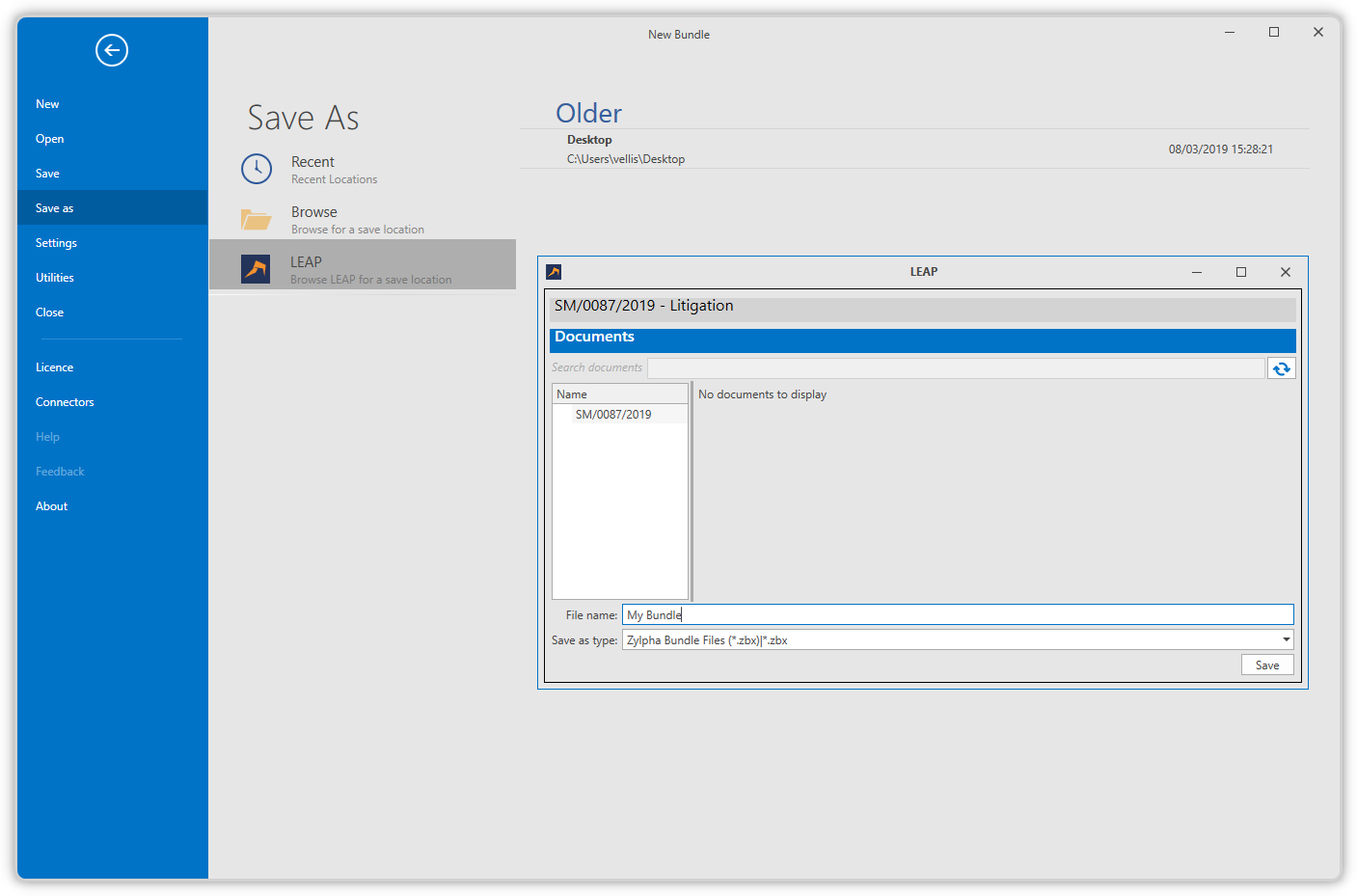Image resolution: width=1357 pixels, height=896 pixels.
Task: Click the Name column header
Action: (619, 394)
